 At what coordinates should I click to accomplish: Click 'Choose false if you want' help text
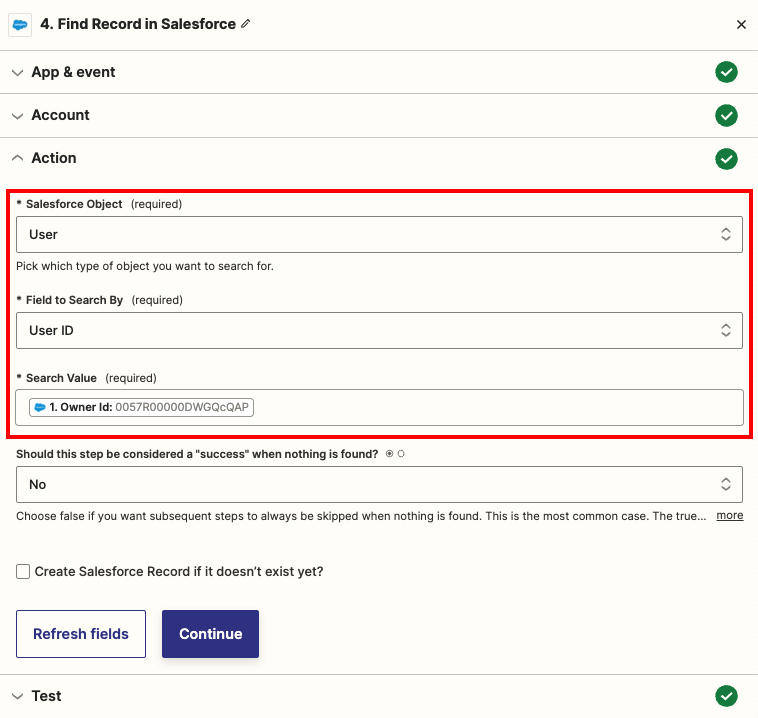pyautogui.click(x=361, y=516)
